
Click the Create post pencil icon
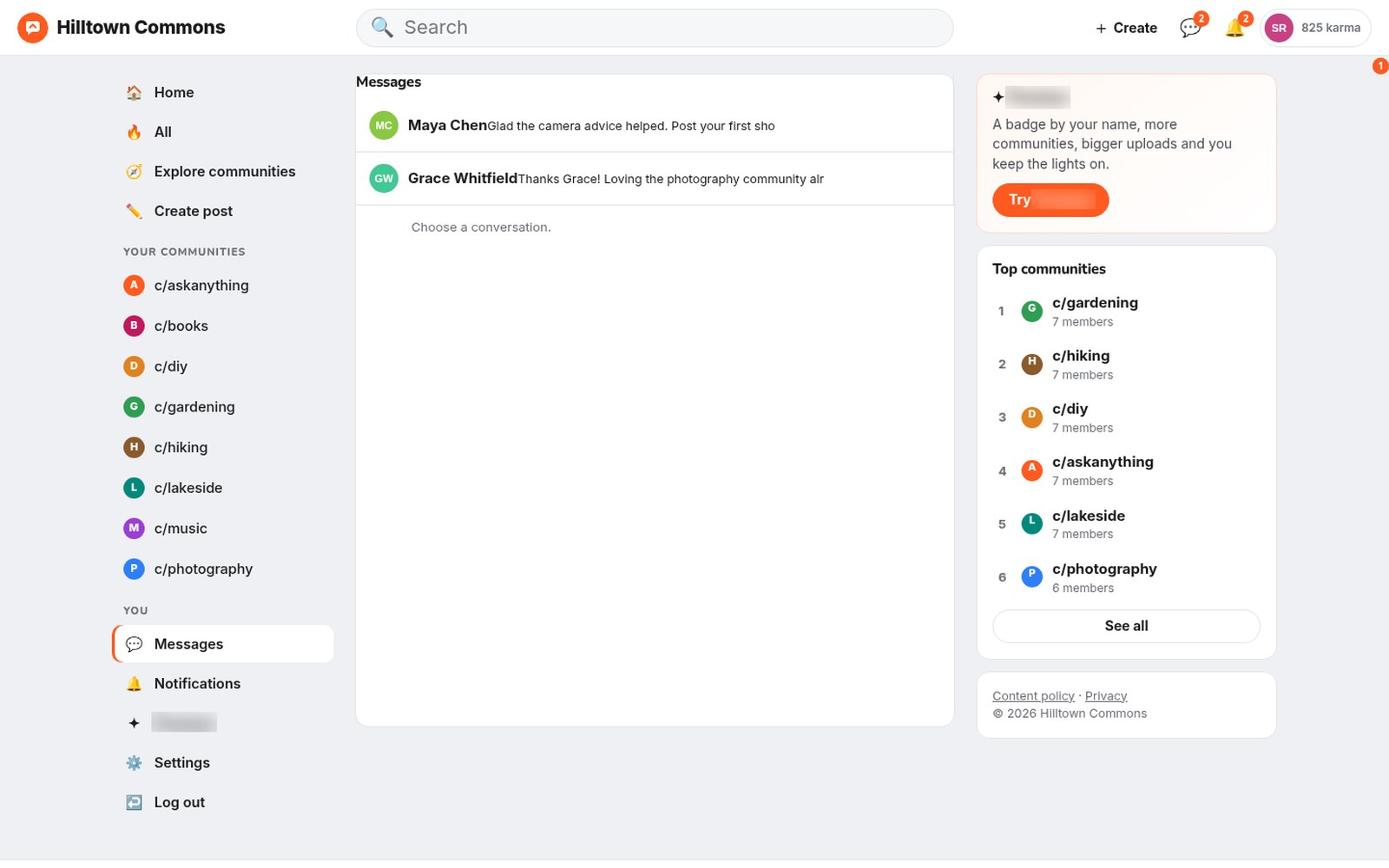134,211
